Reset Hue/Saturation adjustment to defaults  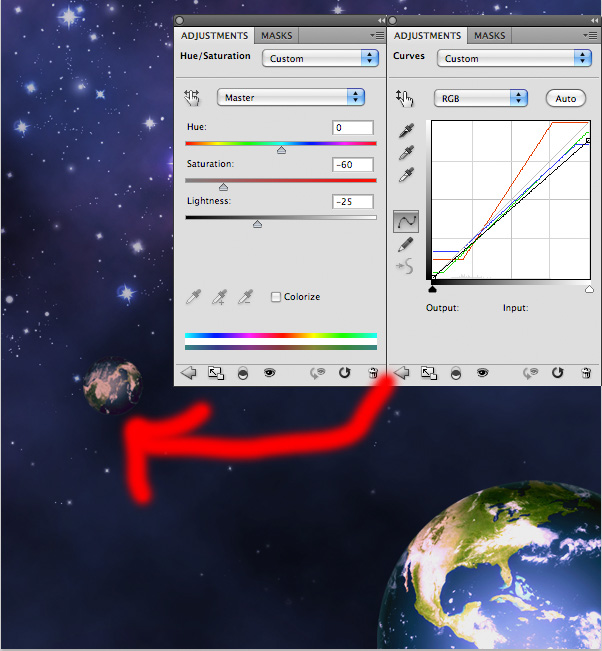pos(345,373)
